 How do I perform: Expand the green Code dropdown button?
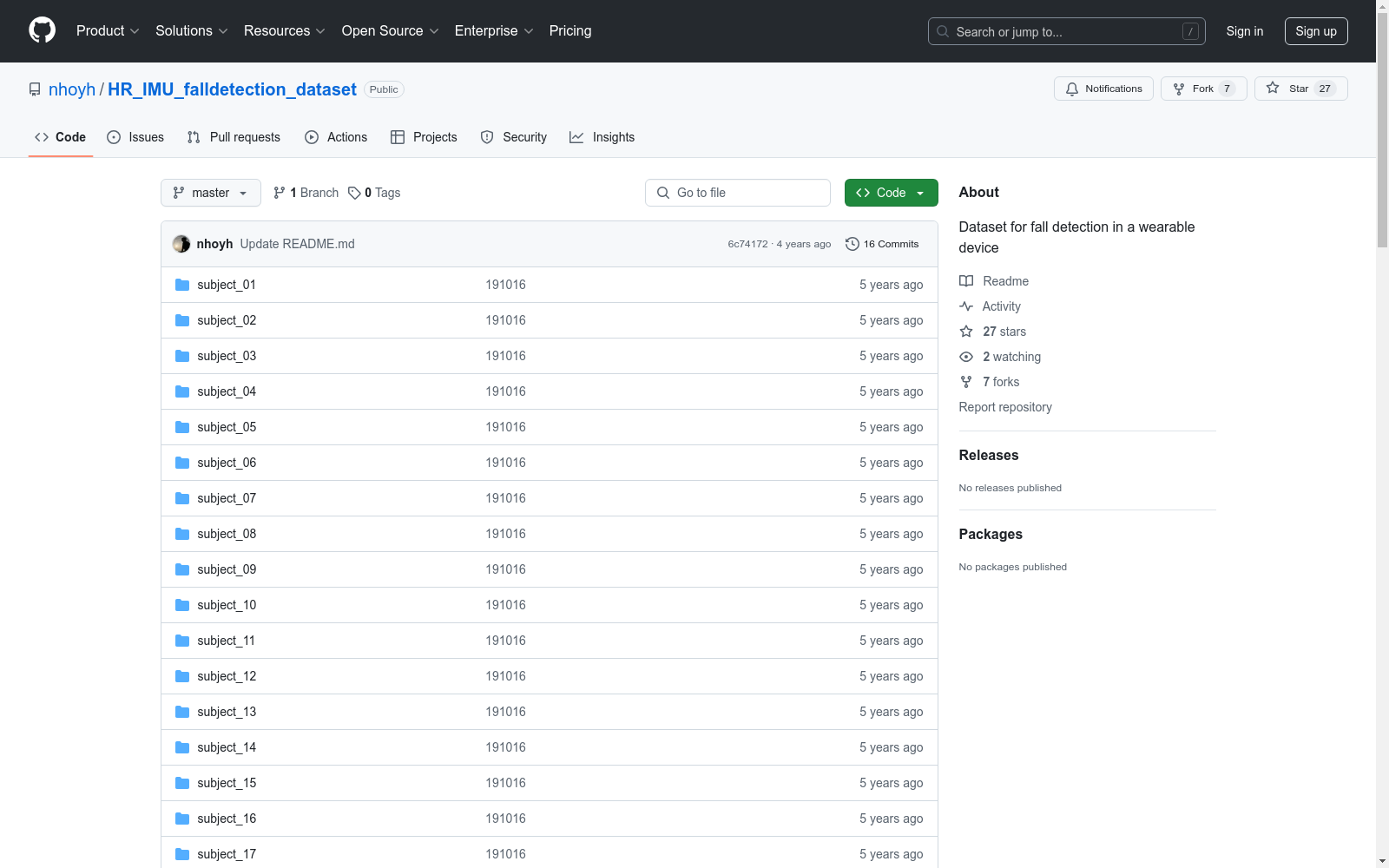891,193
